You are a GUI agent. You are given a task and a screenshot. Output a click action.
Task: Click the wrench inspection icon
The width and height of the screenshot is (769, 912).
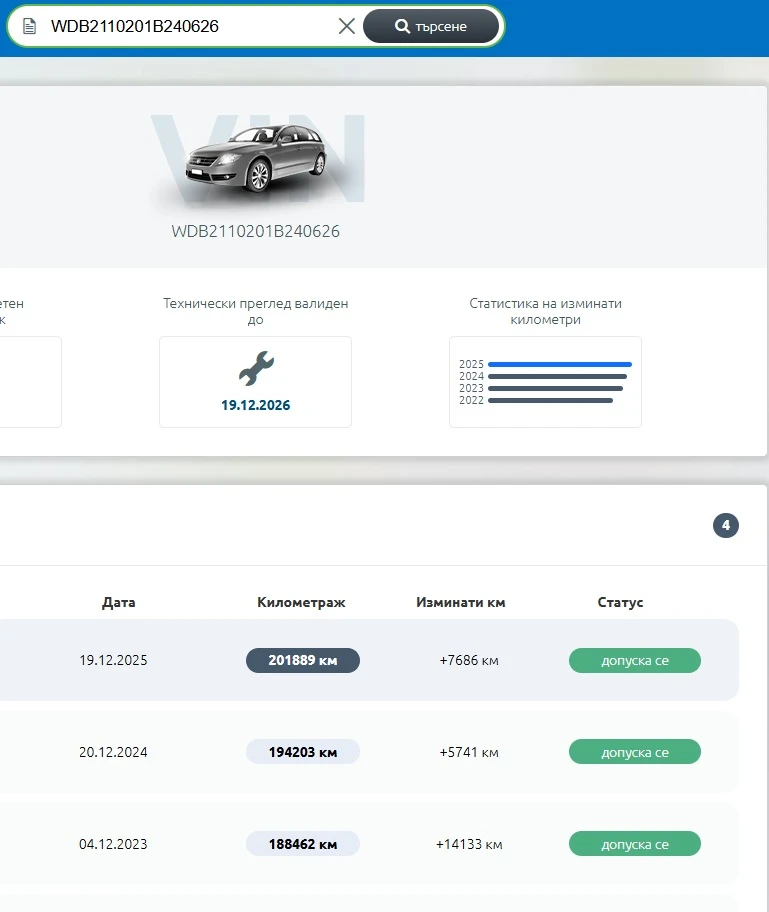[x=256, y=368]
